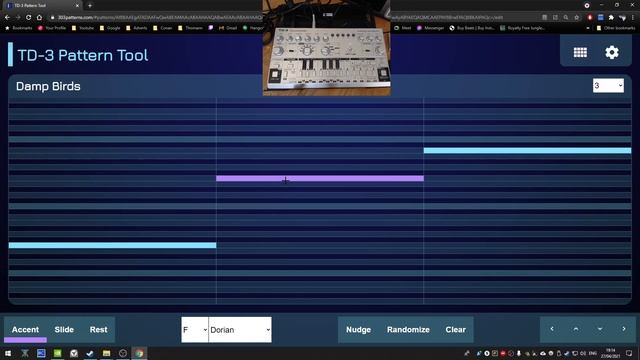
Task: Click the browser address bar URL
Action: pos(159,18)
